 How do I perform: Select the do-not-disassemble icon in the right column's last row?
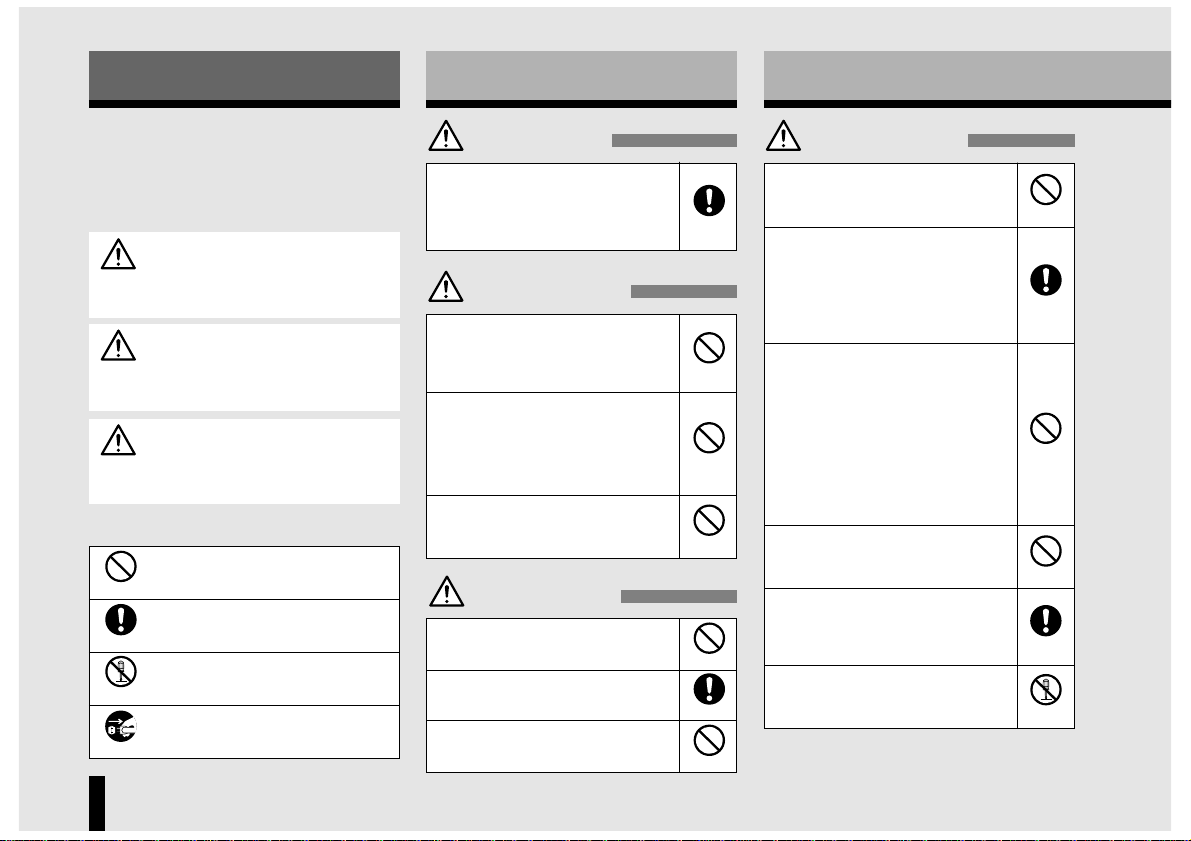coord(1045,690)
